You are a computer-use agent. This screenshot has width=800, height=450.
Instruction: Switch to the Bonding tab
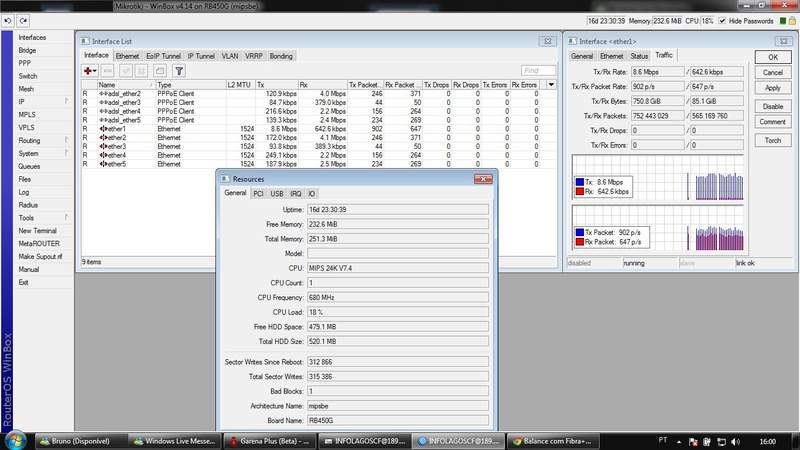tap(281, 56)
